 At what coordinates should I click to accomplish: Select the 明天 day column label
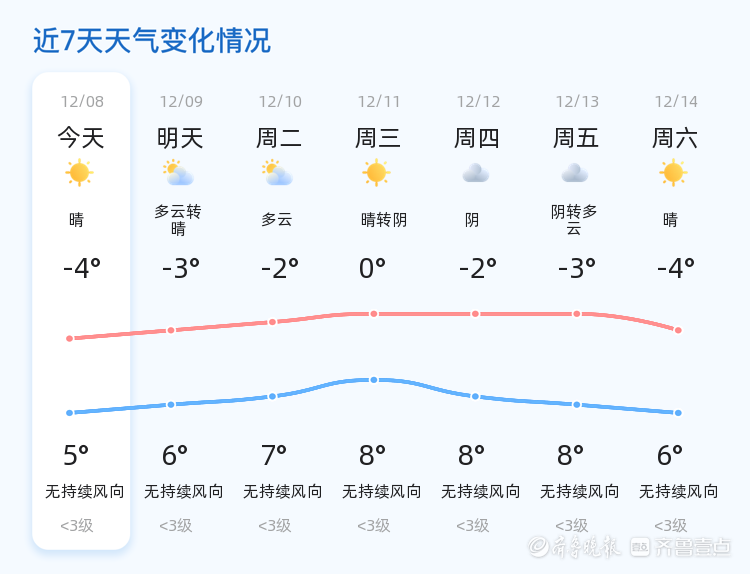coord(180,138)
